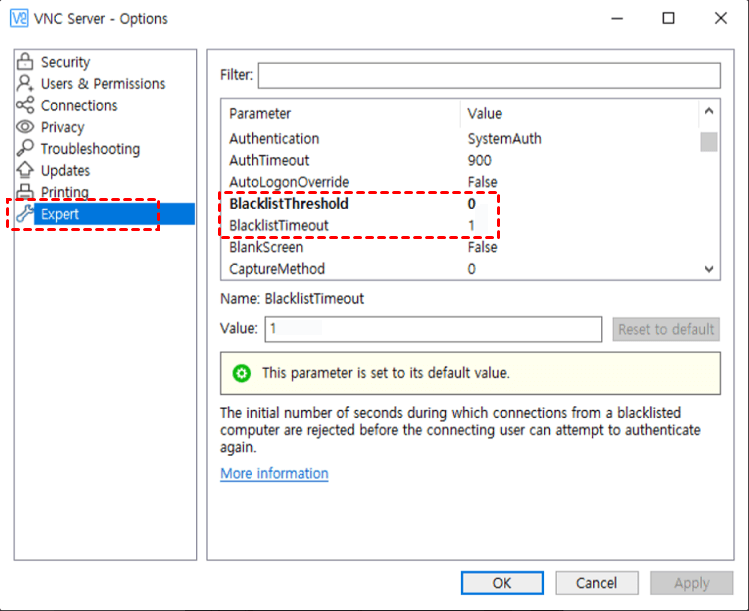
Task: Click the VNC logo in title bar
Action: 19,19
